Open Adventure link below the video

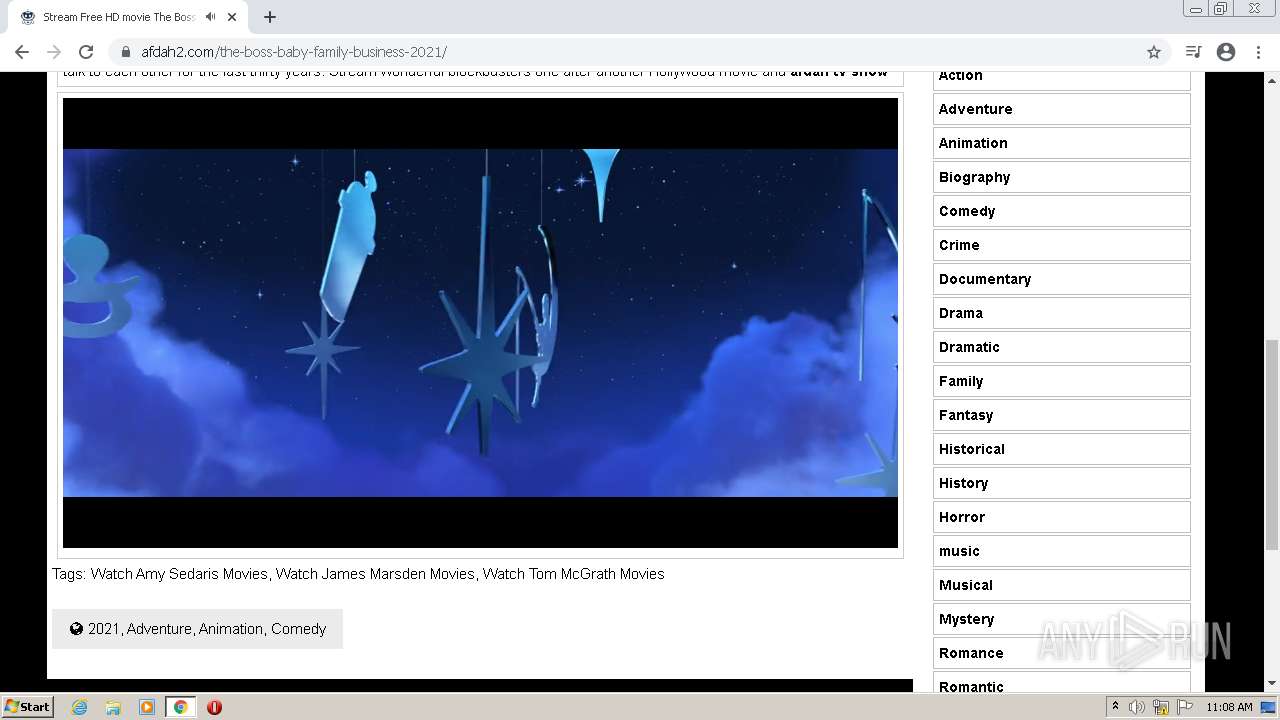(x=159, y=629)
